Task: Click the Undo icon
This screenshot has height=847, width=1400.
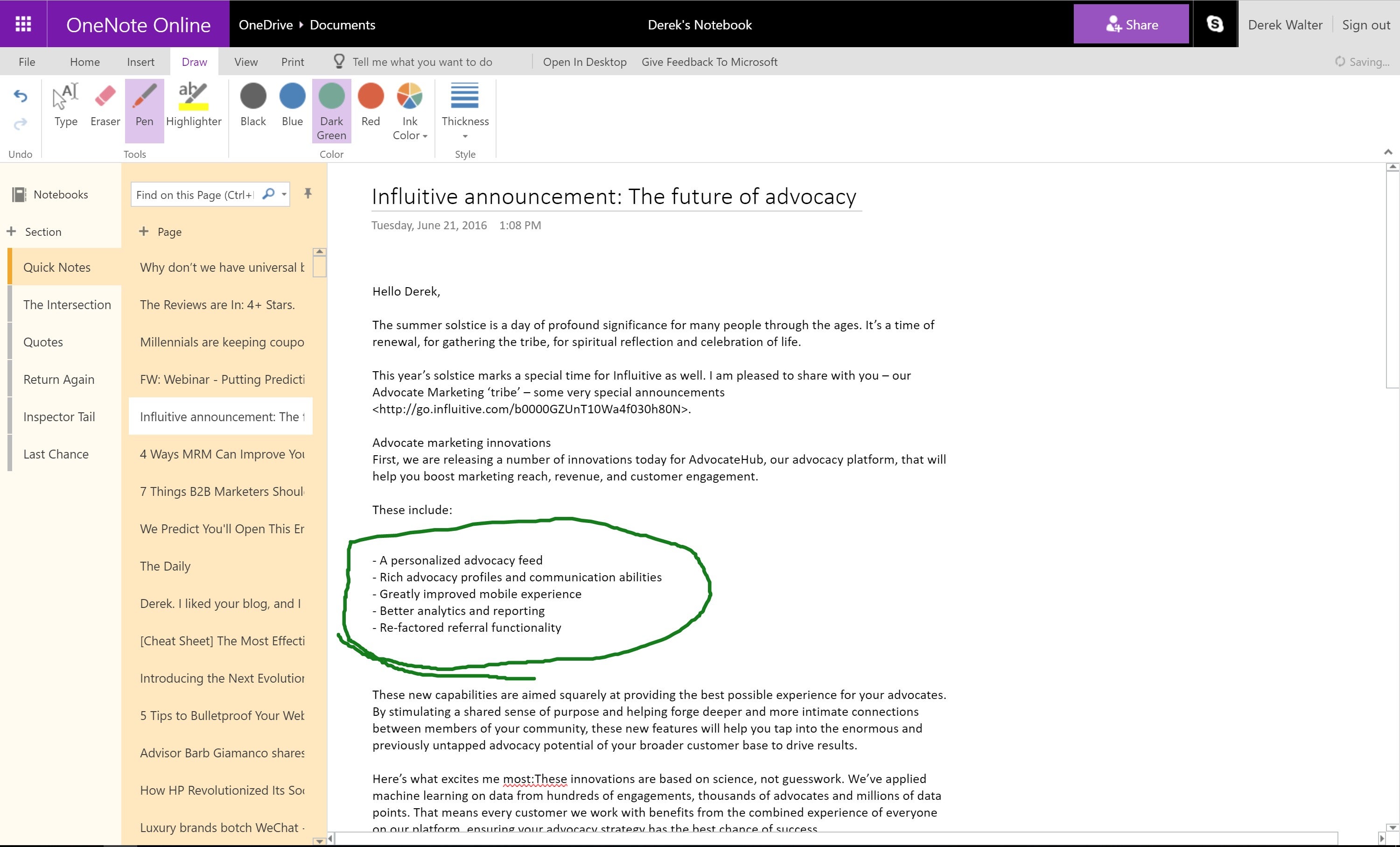Action: (20, 96)
